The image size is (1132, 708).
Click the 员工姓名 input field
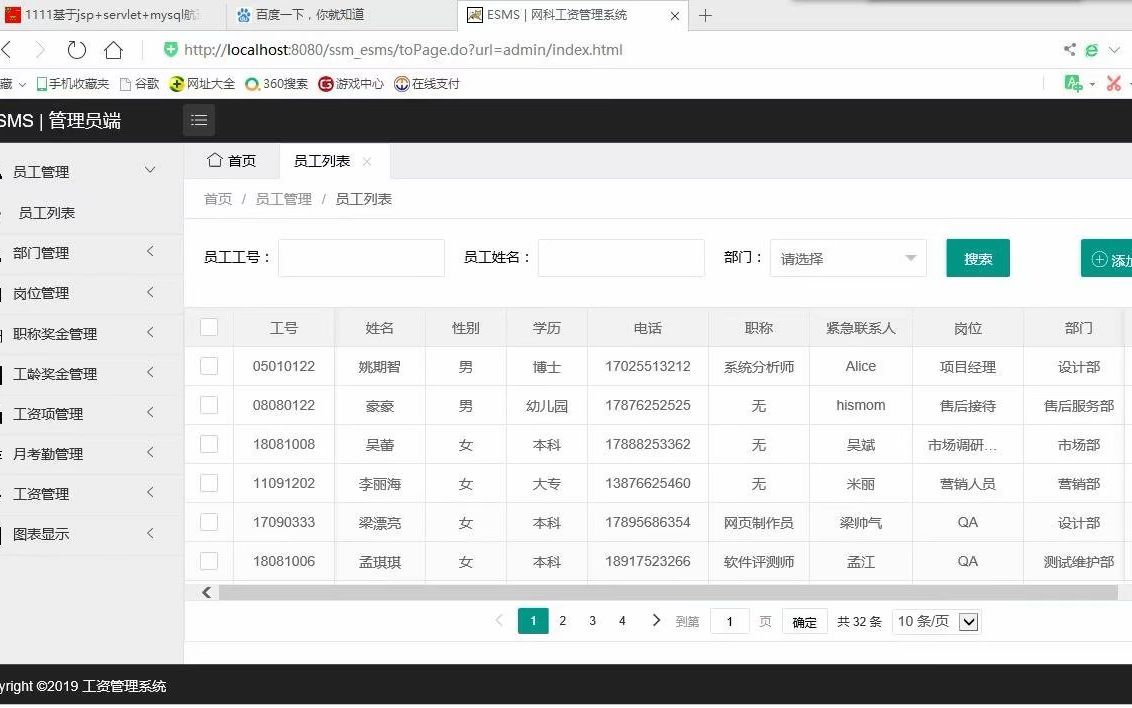[x=620, y=258]
